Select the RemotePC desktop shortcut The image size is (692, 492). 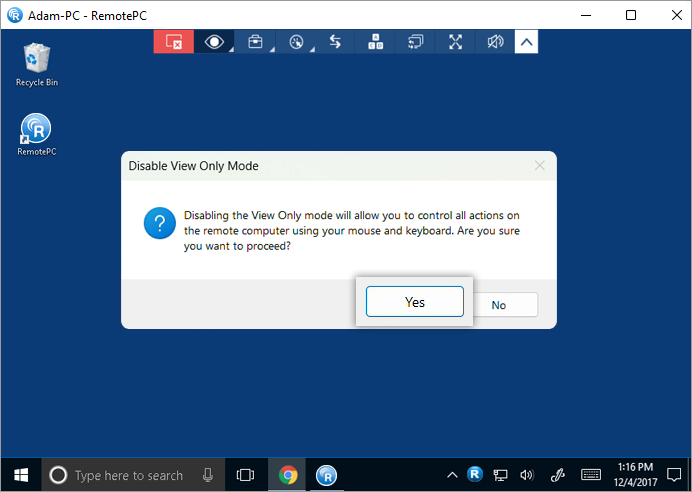(x=37, y=135)
